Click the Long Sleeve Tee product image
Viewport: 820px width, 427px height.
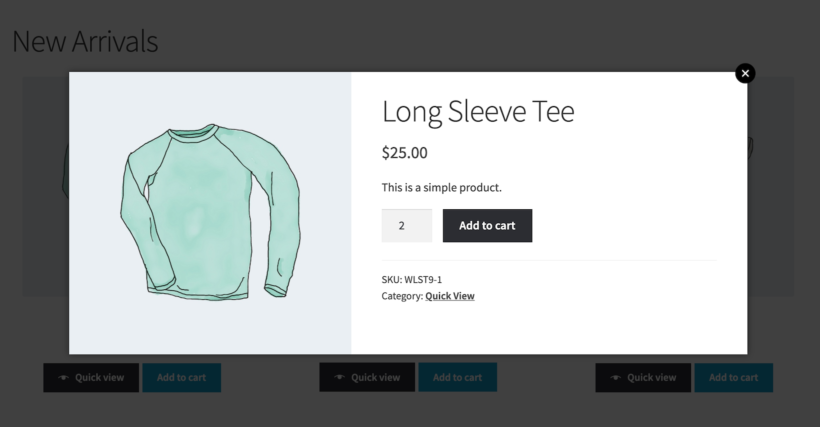pos(210,212)
